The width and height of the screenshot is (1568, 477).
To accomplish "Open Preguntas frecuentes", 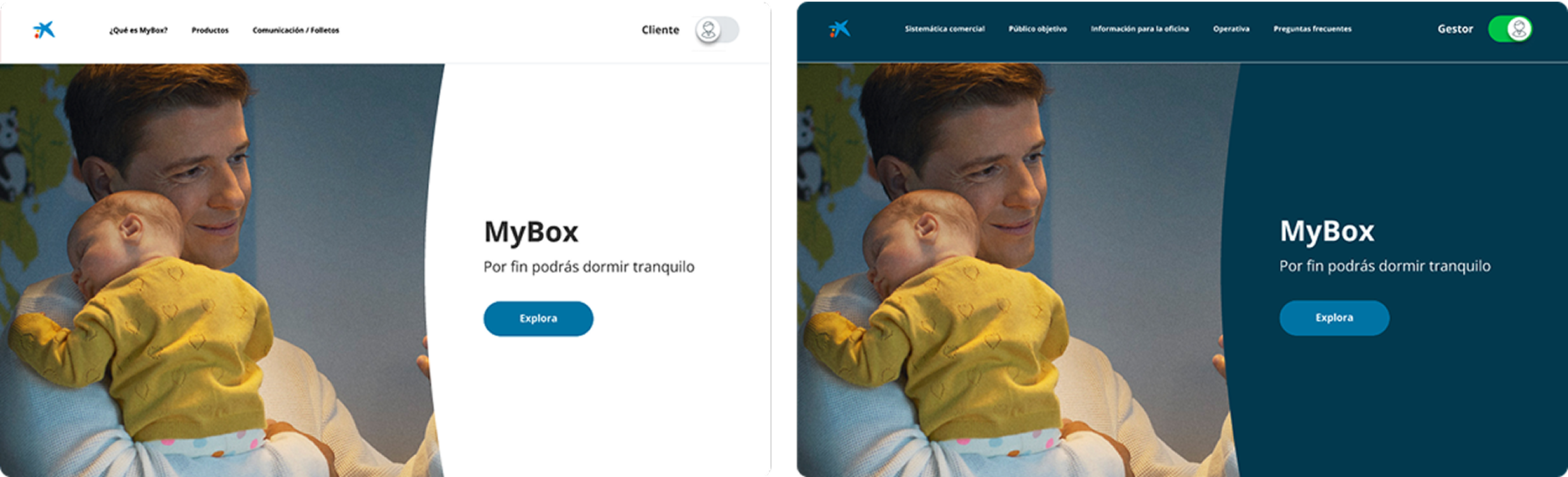I will pyautogui.click(x=1312, y=29).
